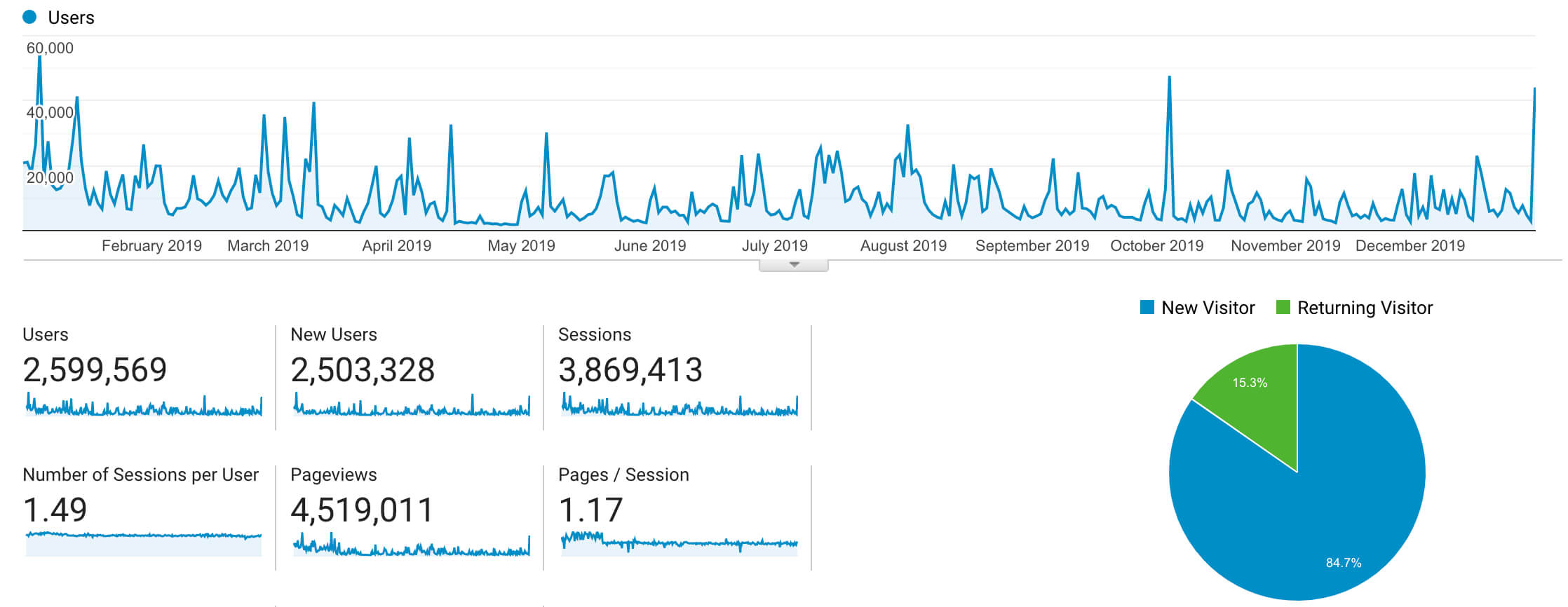Click the February 2019 axis label
The height and width of the screenshot is (607, 1568).
tap(151, 246)
